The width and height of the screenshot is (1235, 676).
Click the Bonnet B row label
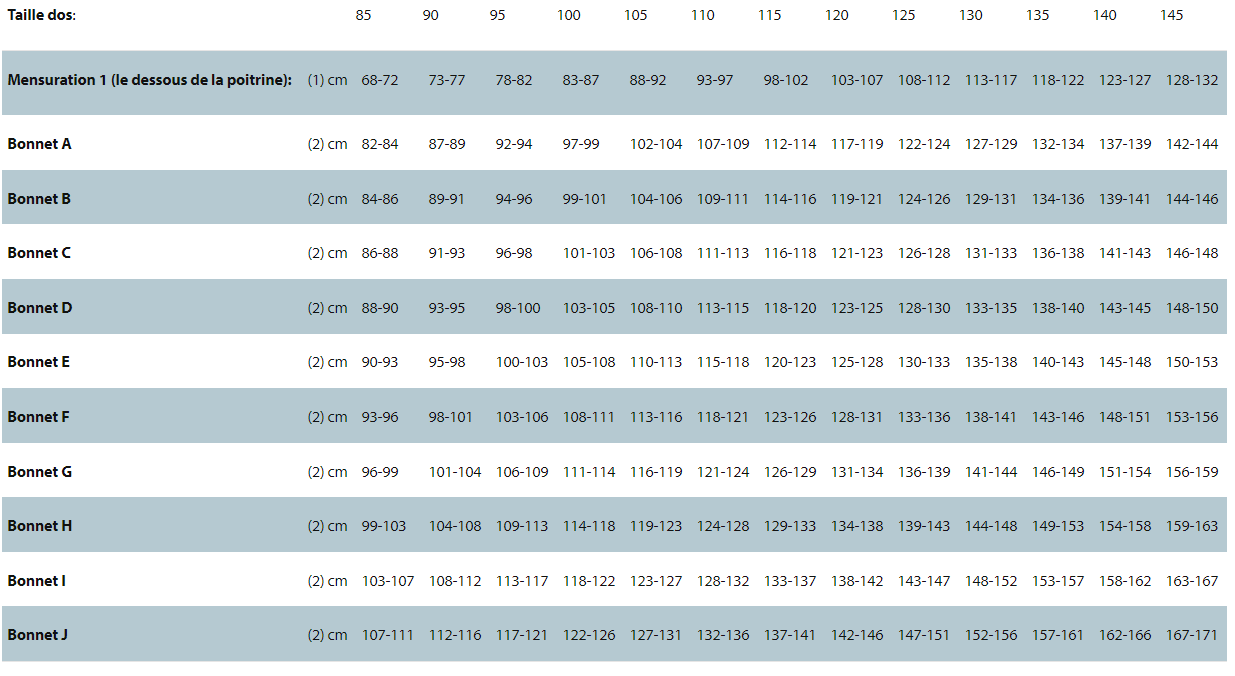39,198
